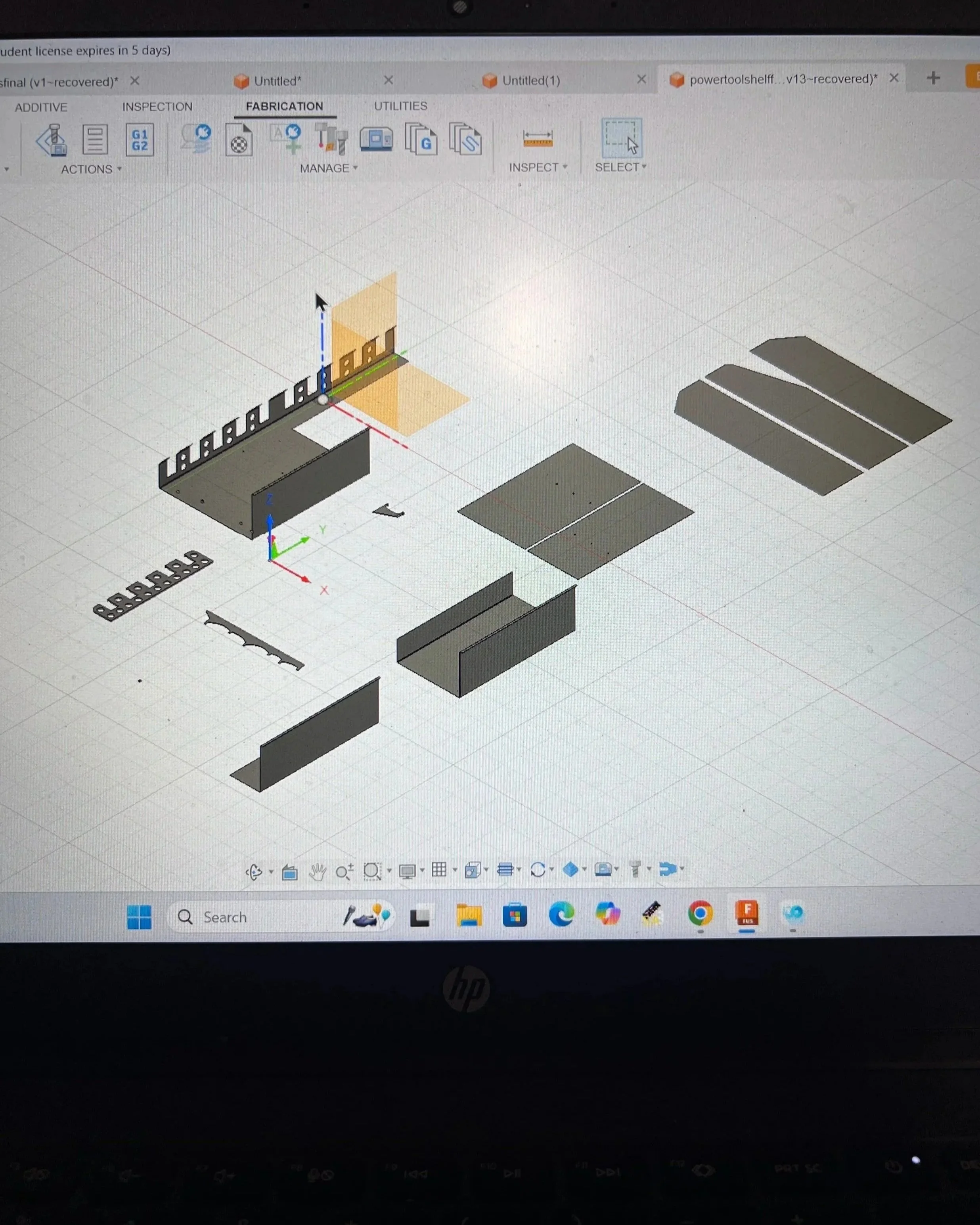
Task: Open the Machine Library icon
Action: pyautogui.click(x=376, y=139)
